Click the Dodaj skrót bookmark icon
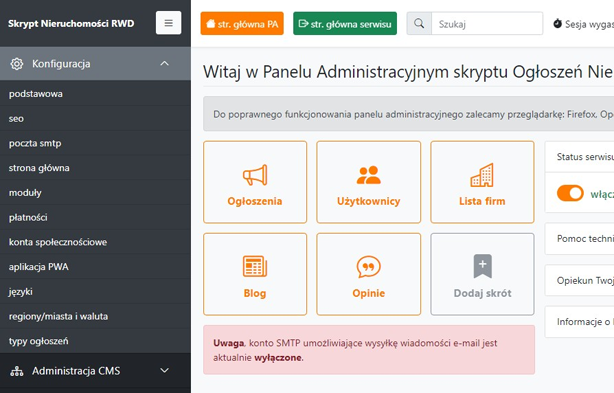This screenshot has width=614, height=393. [x=482, y=266]
